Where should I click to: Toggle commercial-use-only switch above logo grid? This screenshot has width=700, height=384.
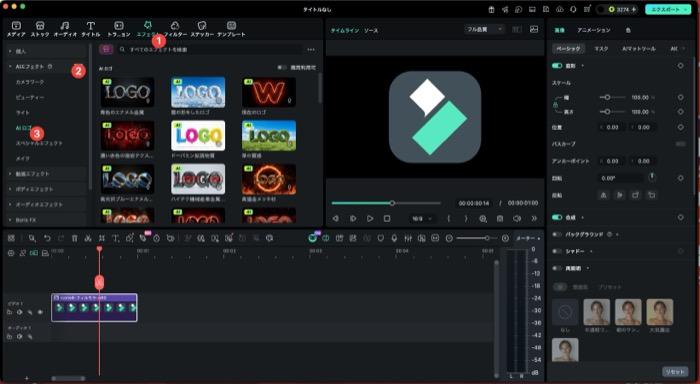point(282,67)
